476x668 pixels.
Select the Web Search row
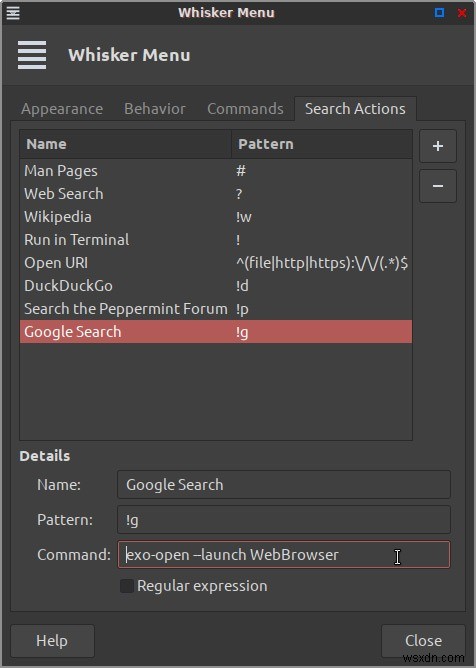click(216, 194)
